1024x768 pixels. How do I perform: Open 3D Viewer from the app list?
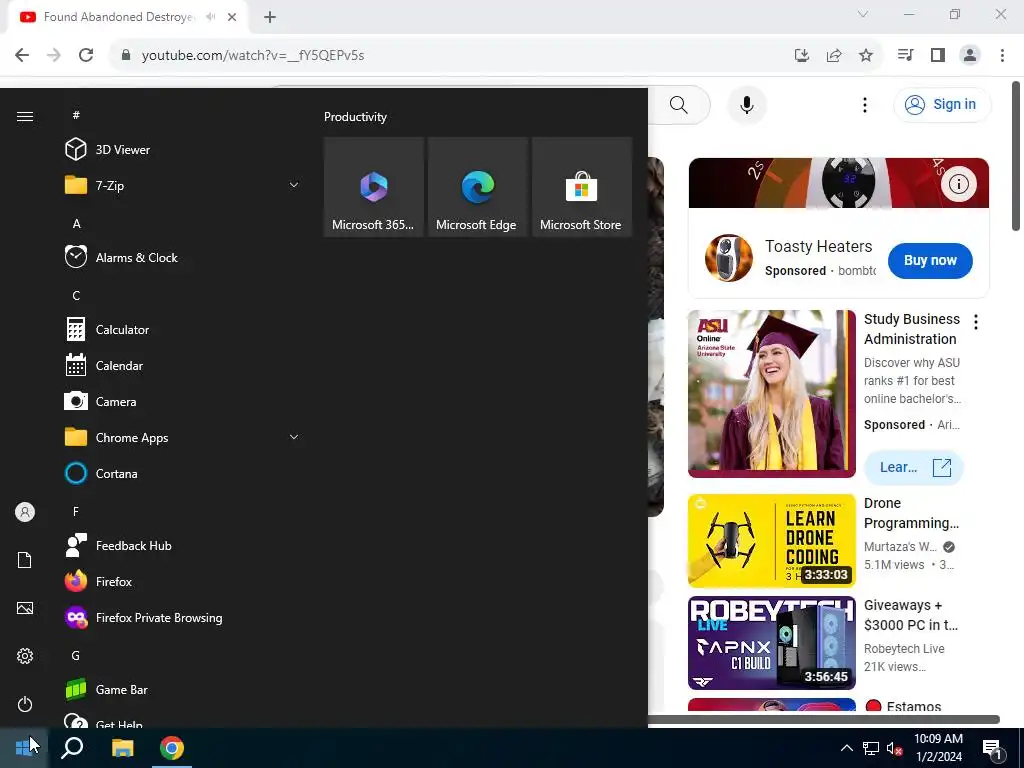tap(183, 150)
